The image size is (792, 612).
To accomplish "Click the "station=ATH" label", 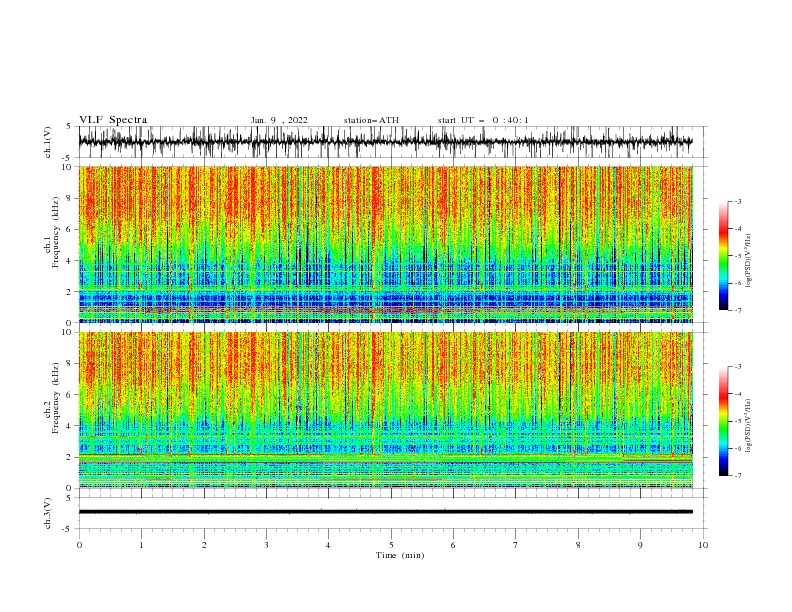I will [x=371, y=120].
